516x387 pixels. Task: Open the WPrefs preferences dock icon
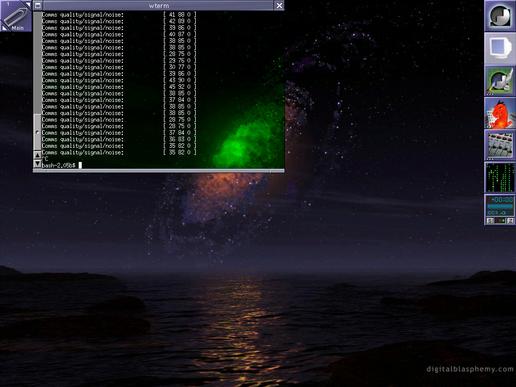tap(500, 81)
